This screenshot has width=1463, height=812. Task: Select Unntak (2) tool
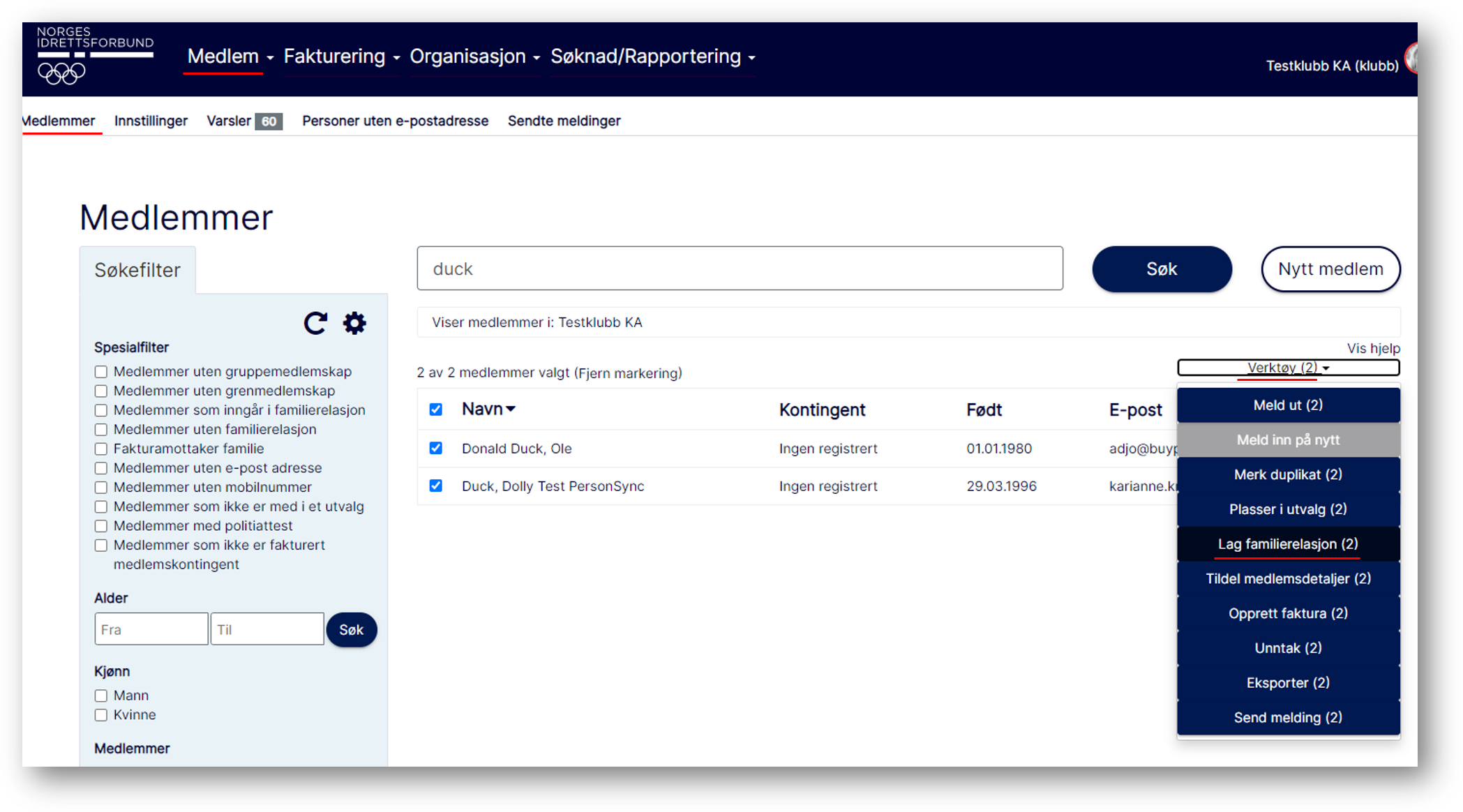(x=1288, y=648)
